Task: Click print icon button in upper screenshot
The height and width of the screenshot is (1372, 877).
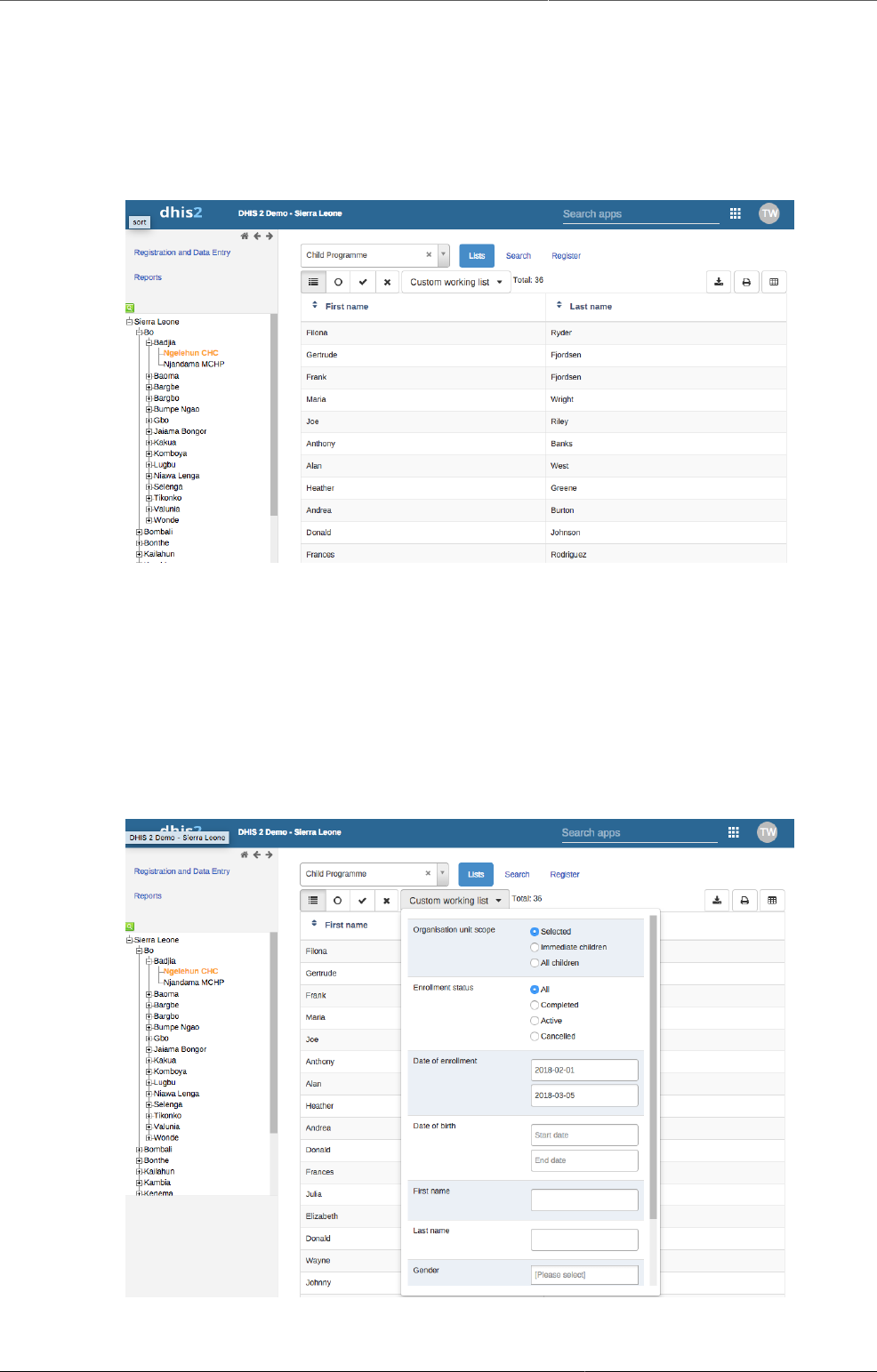Action: point(746,282)
